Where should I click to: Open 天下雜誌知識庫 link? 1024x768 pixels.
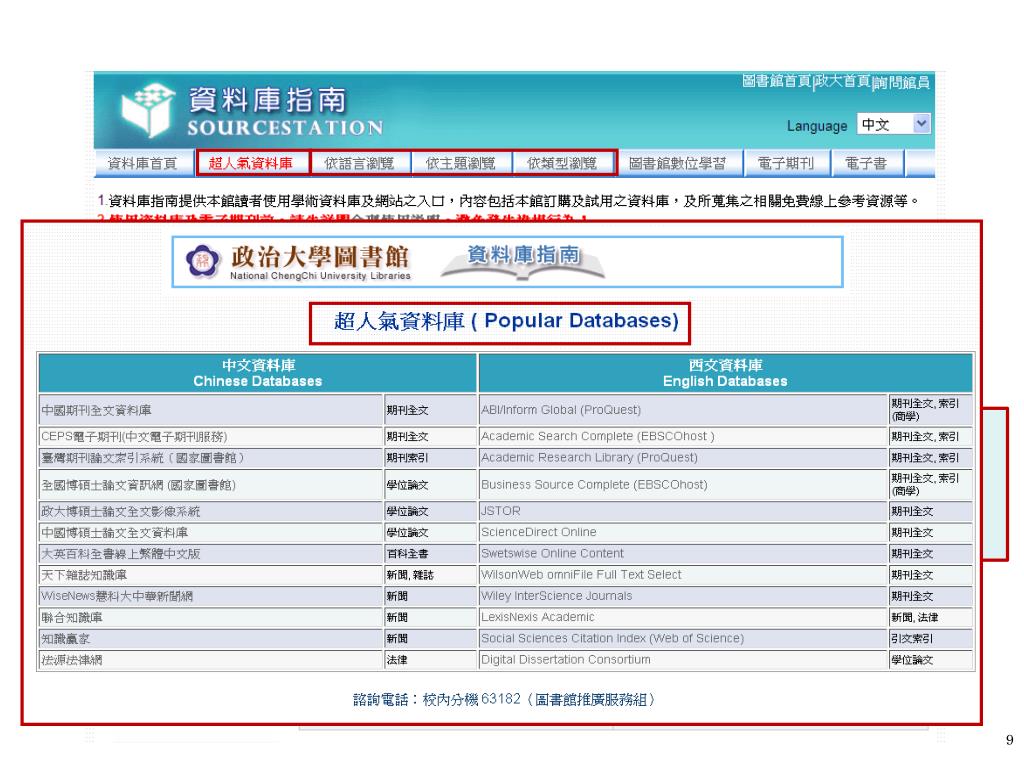84,575
